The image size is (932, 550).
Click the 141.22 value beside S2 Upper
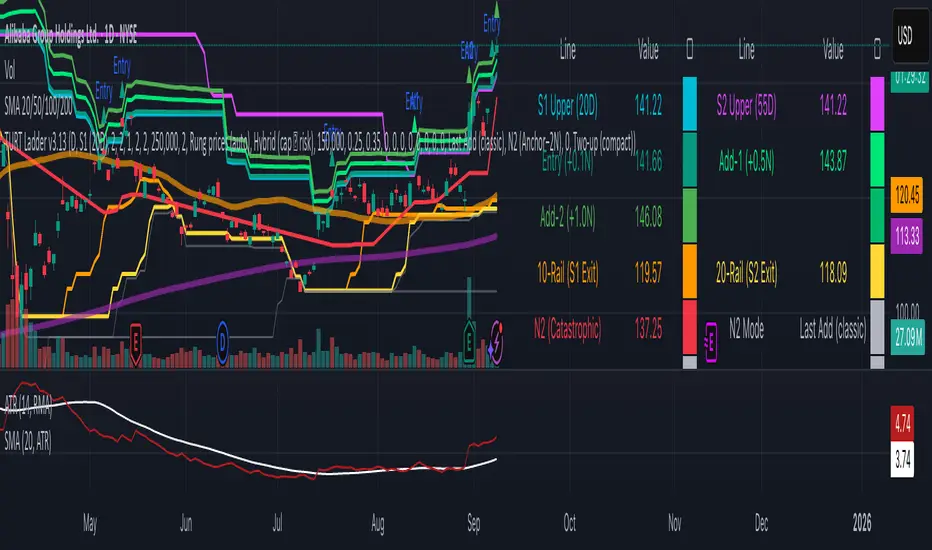click(833, 106)
